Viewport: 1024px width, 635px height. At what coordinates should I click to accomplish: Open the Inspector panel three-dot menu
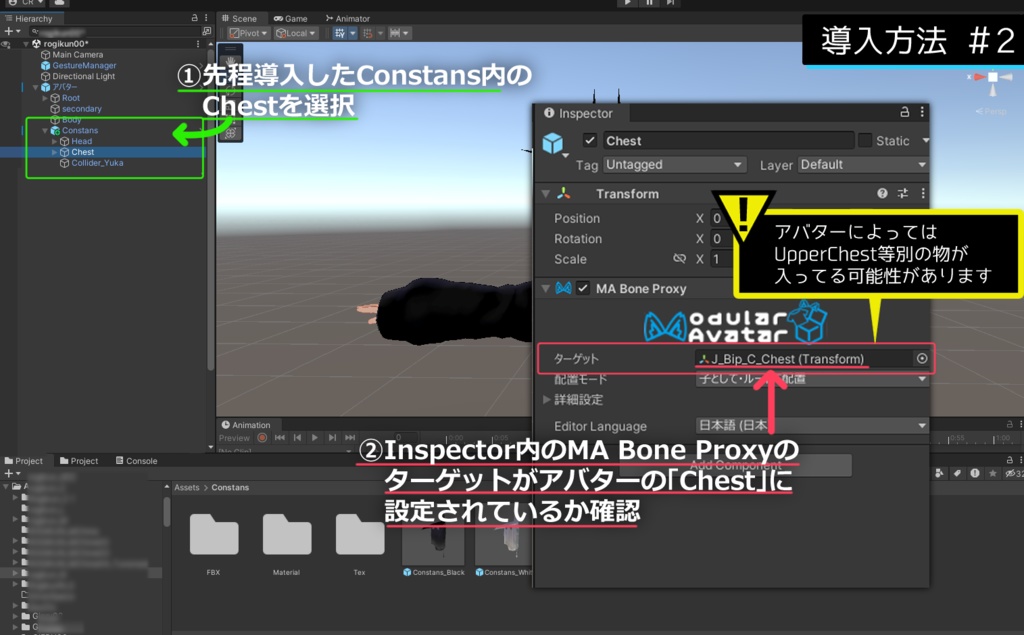922,112
